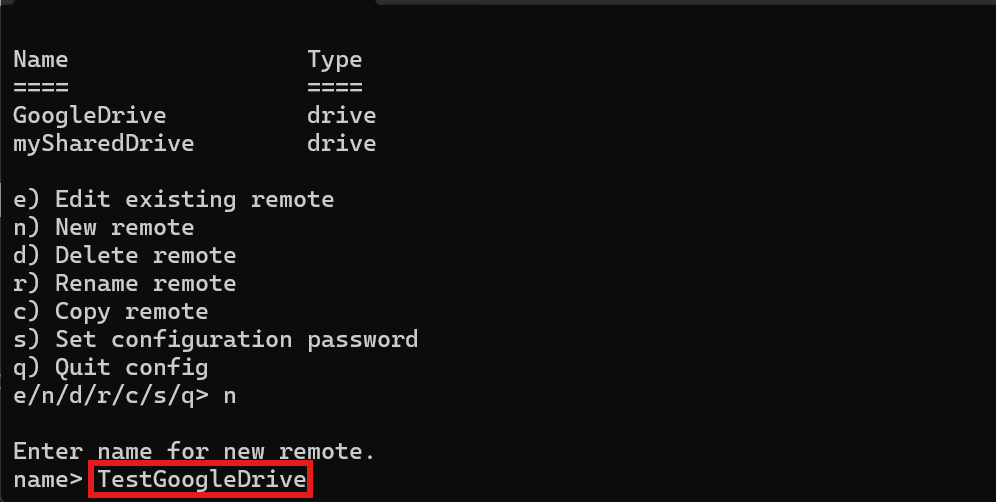The height and width of the screenshot is (502, 996).
Task: Click the Copy remote option line
Action: point(111,311)
